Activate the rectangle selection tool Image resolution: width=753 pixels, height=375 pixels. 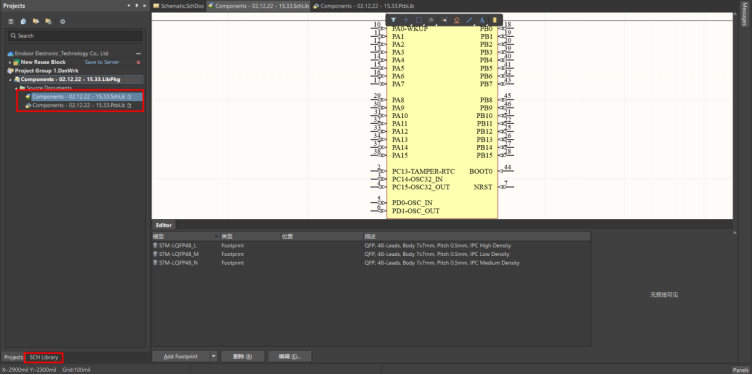tap(419, 20)
